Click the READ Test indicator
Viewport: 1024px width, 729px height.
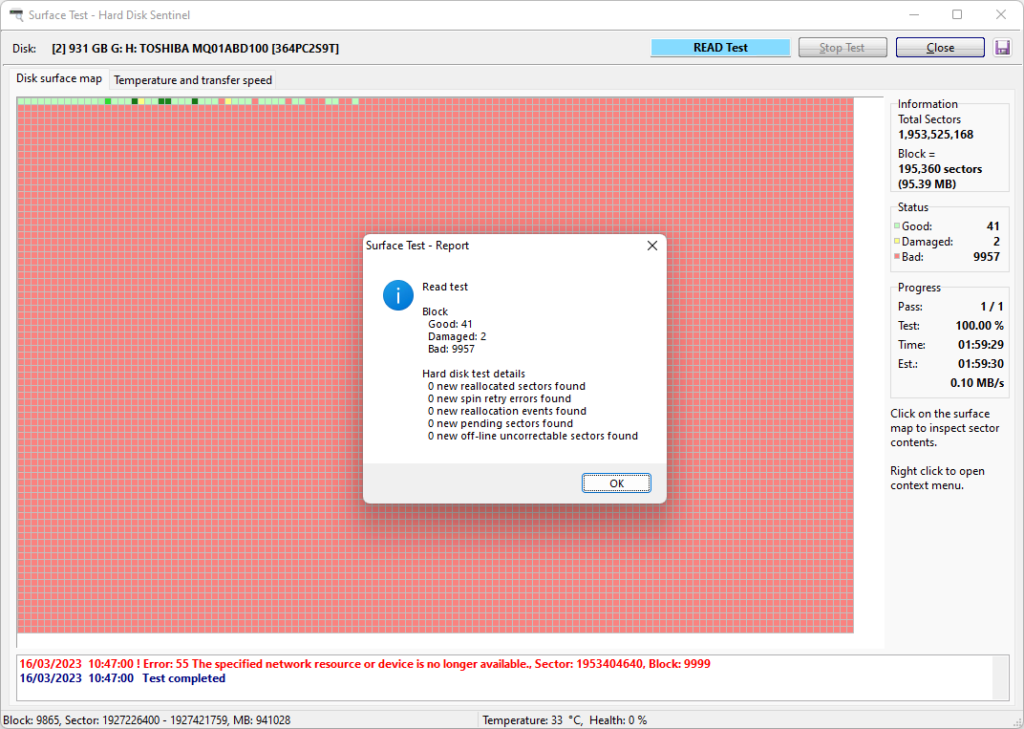point(720,48)
